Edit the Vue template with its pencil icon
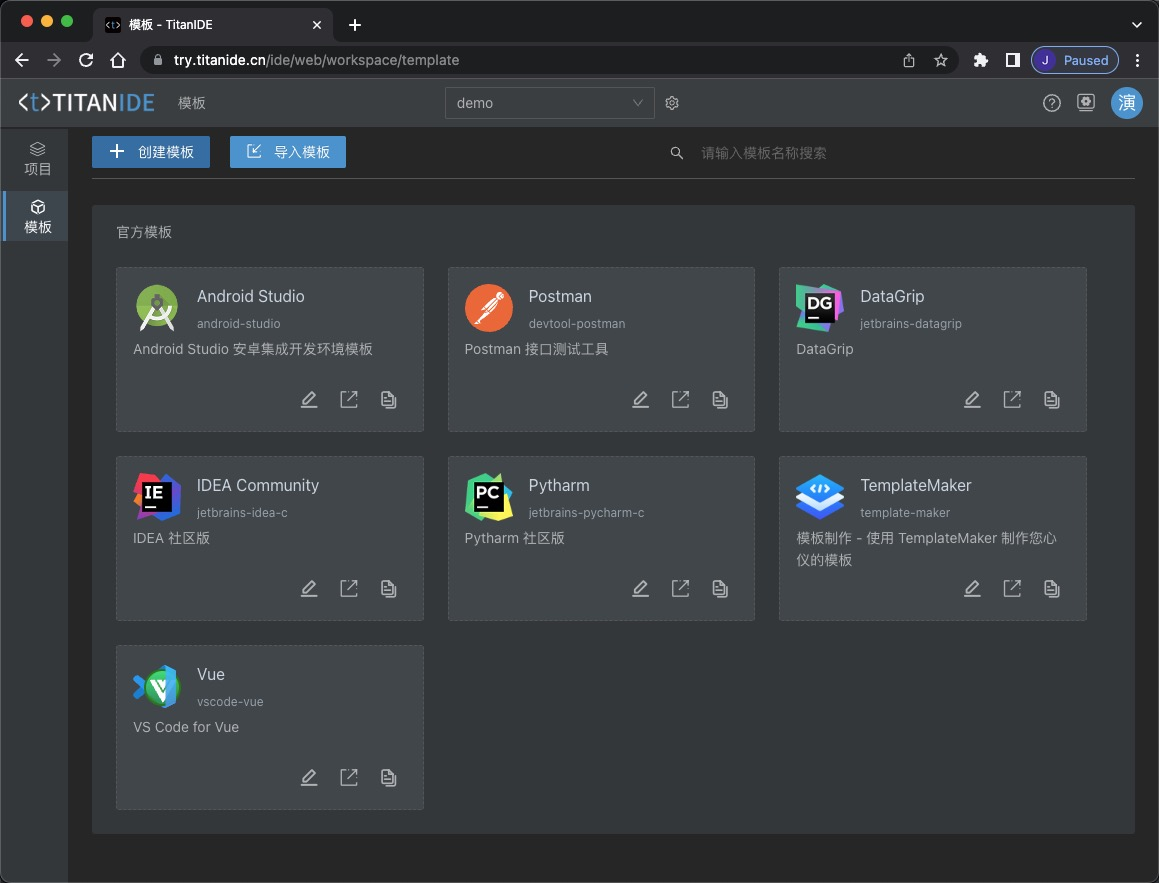 pos(309,778)
